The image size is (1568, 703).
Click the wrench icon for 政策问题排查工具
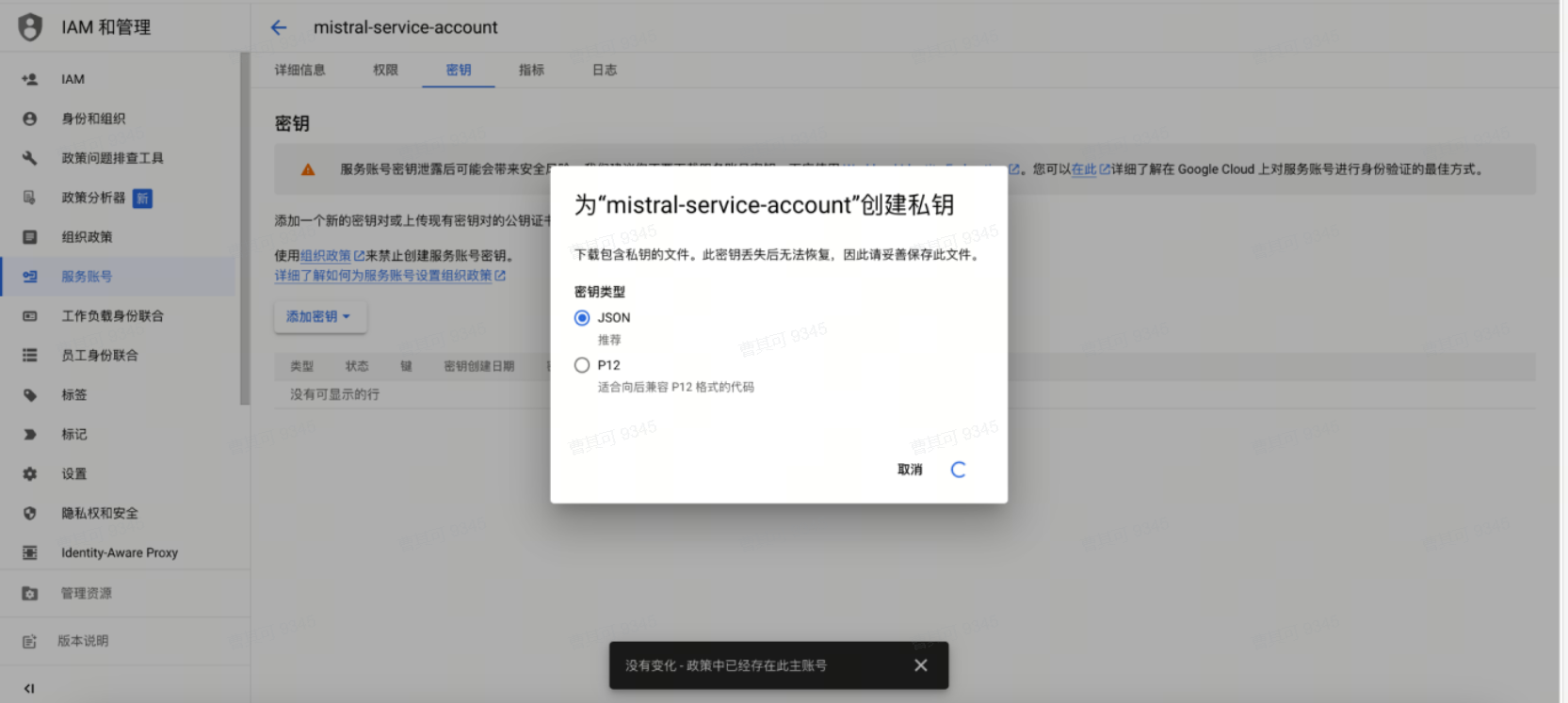[x=30, y=158]
